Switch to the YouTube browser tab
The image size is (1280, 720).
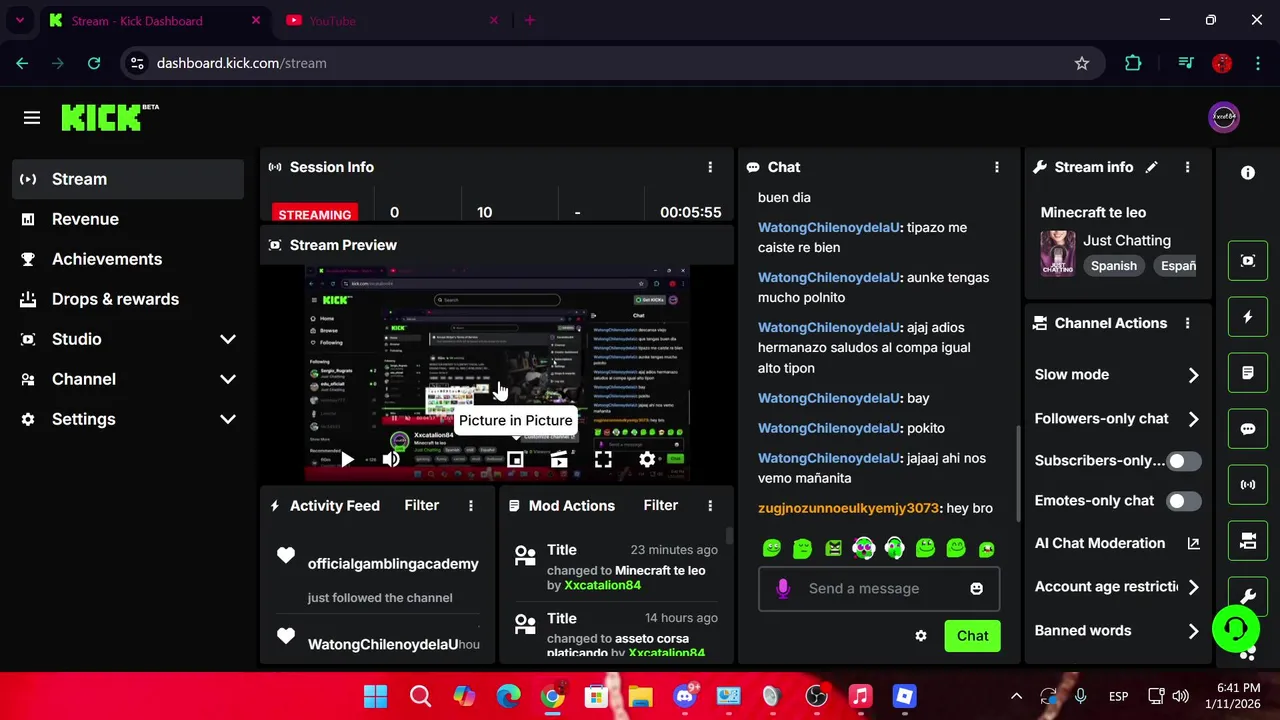[390, 21]
